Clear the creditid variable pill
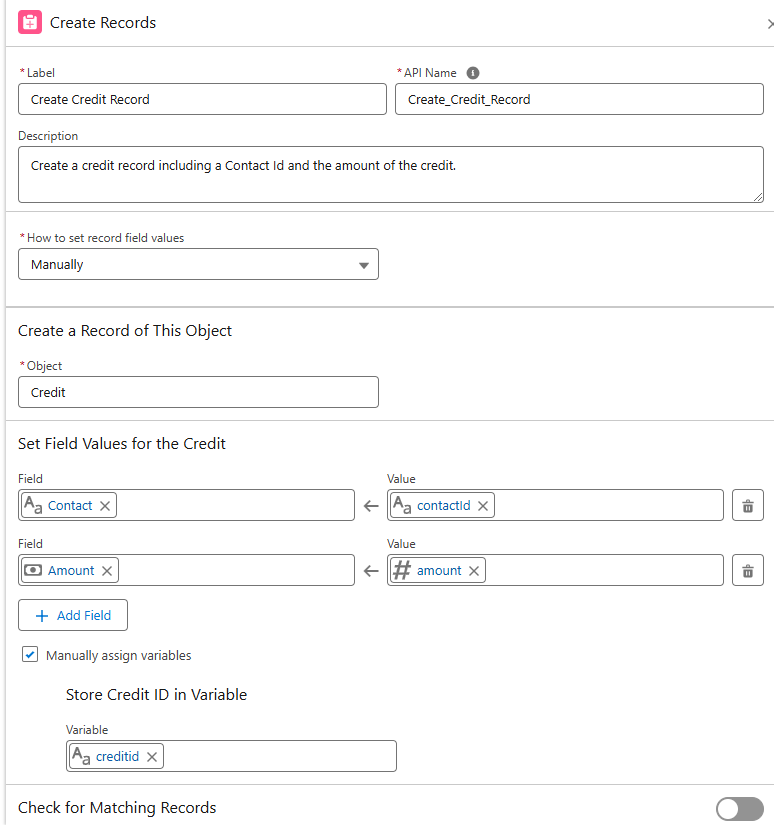 click(152, 757)
